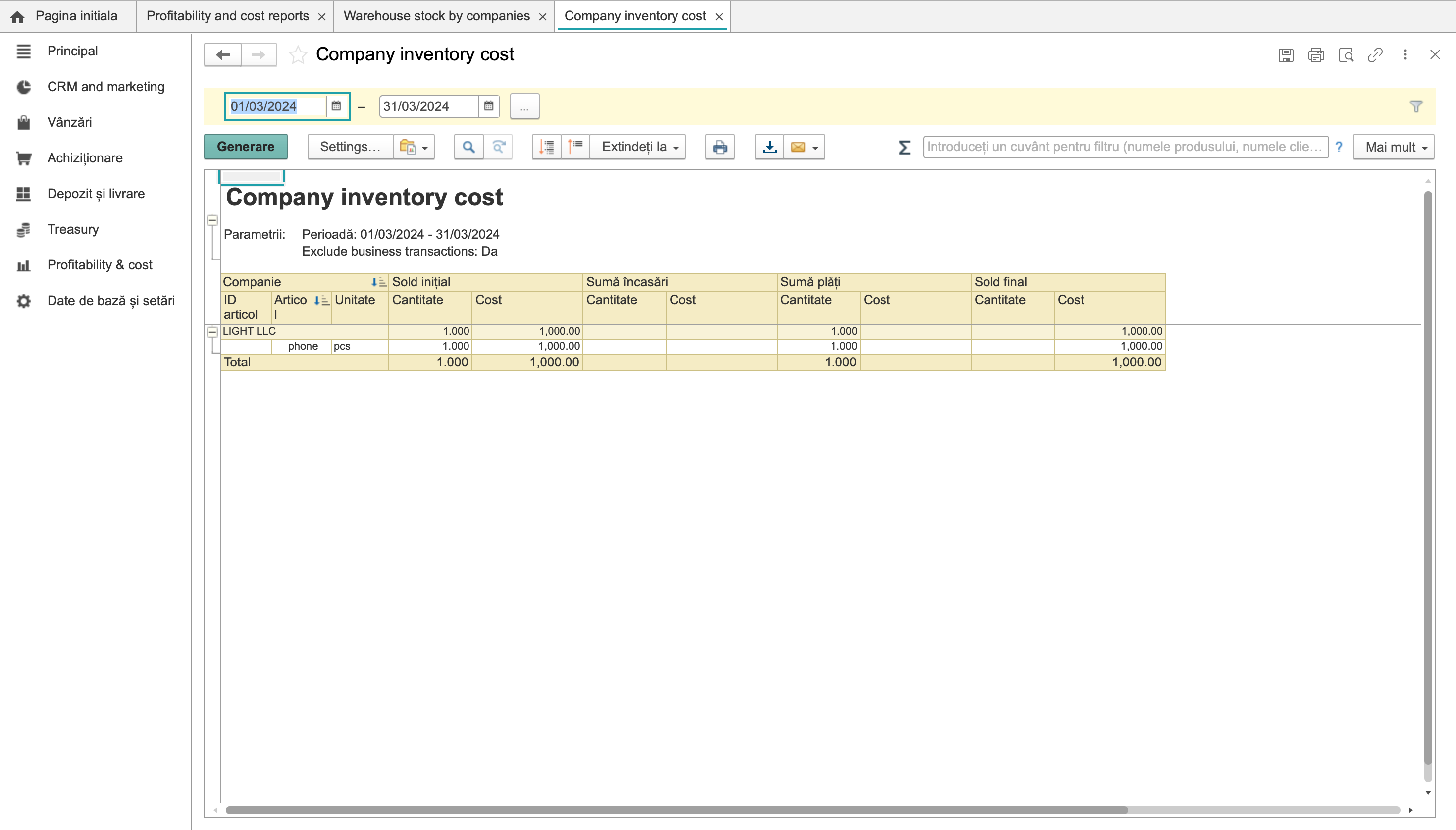
Task: Click the back navigation arrow
Action: click(223, 55)
